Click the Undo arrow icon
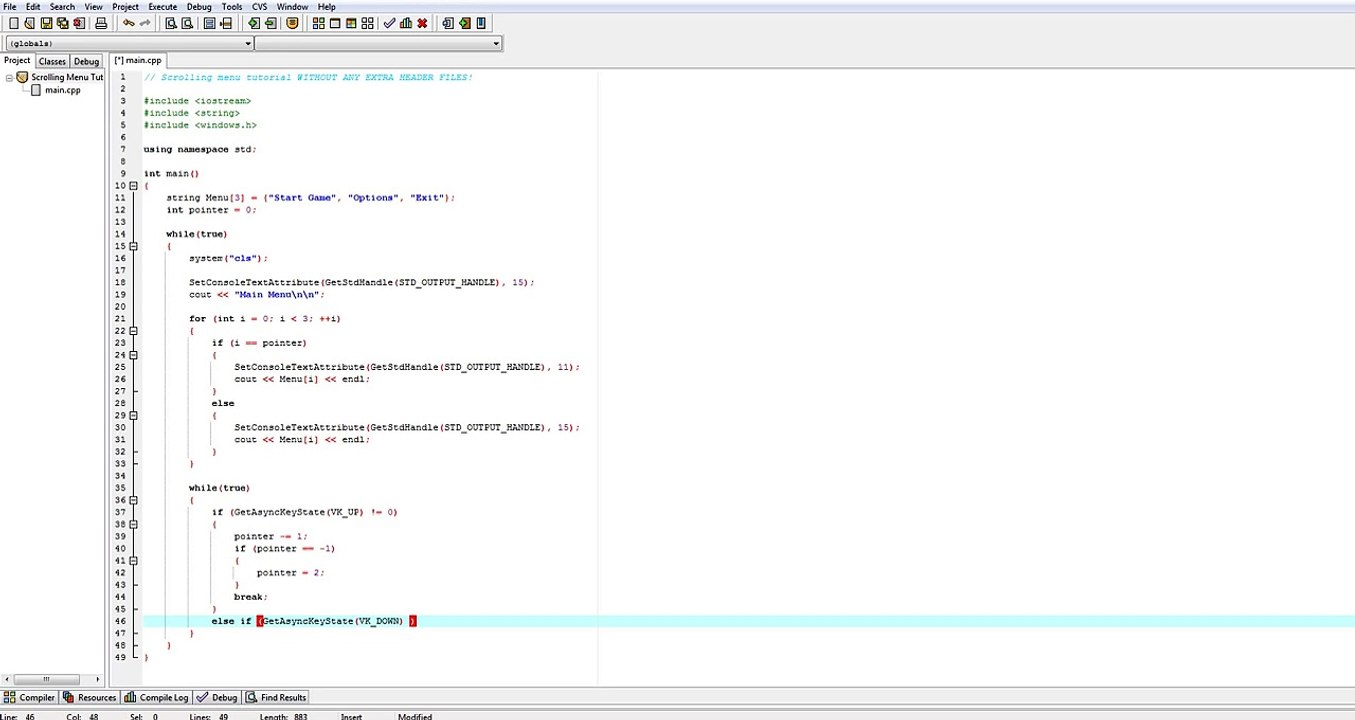 click(129, 23)
